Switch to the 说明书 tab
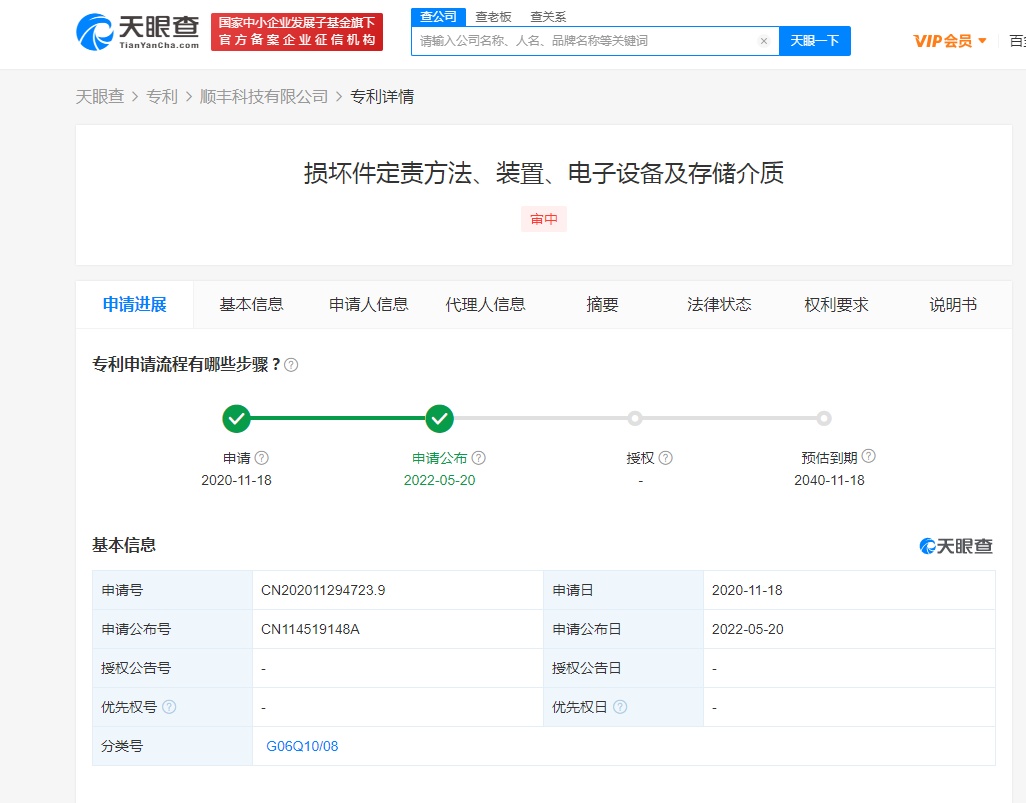This screenshot has width=1026, height=803. click(x=953, y=304)
